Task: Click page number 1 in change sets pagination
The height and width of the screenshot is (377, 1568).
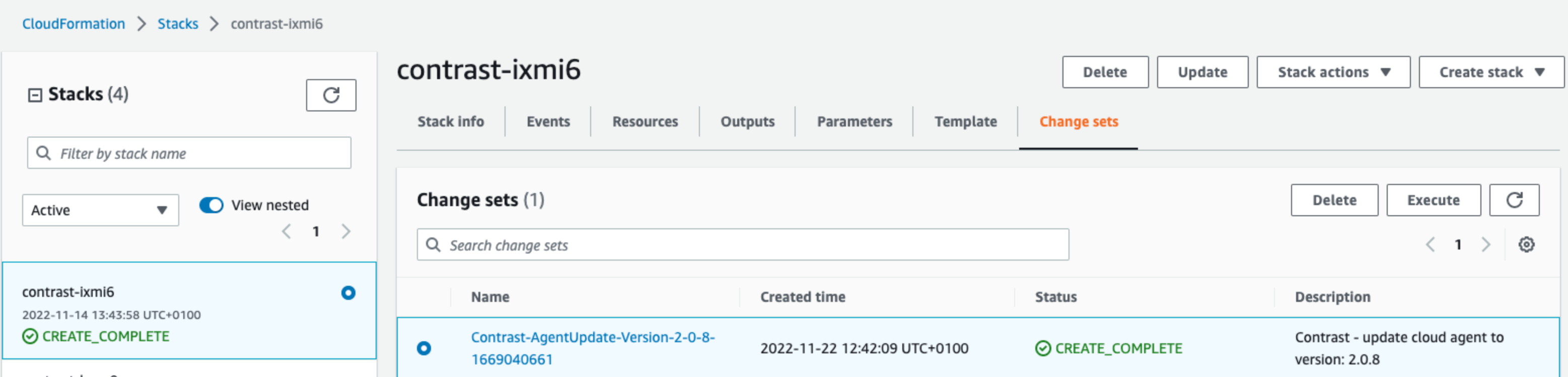Action: (x=1458, y=244)
